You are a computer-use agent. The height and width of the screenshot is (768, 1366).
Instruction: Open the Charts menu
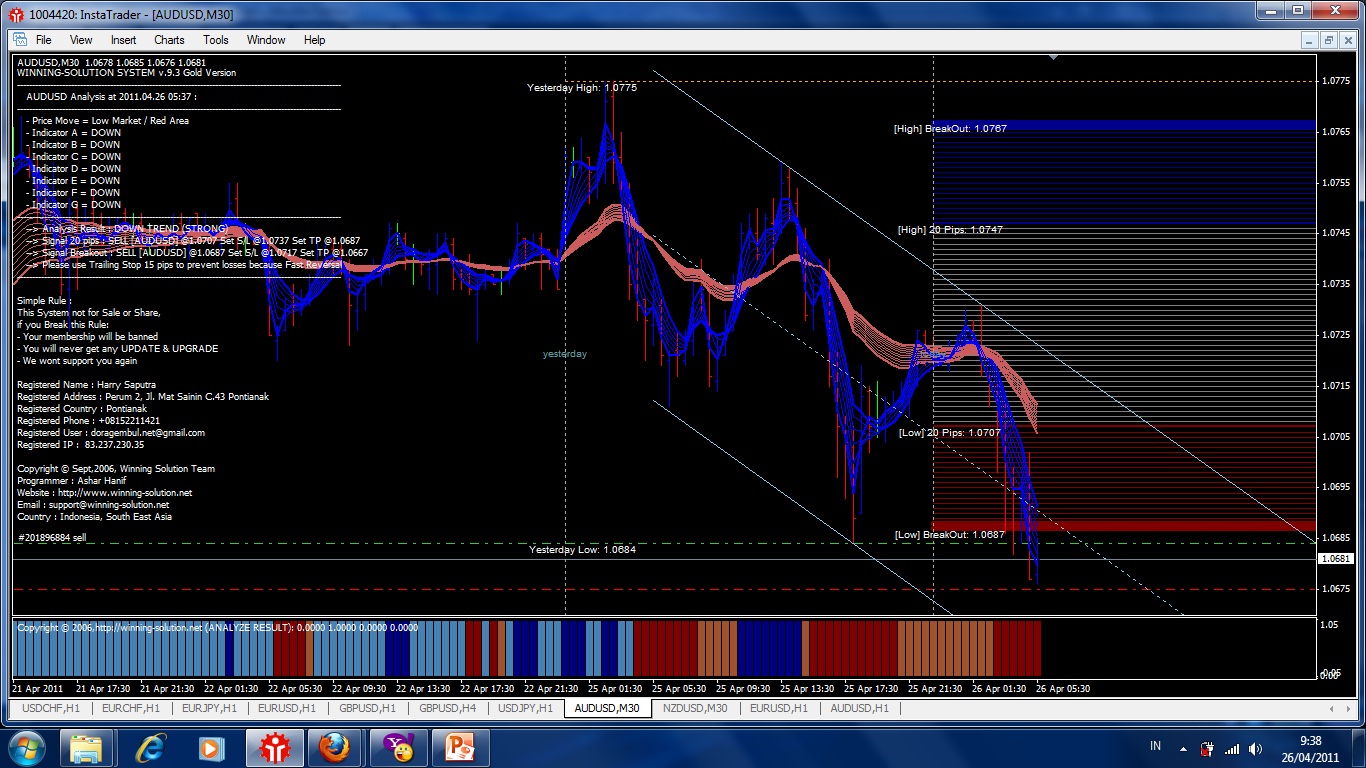tap(169, 40)
